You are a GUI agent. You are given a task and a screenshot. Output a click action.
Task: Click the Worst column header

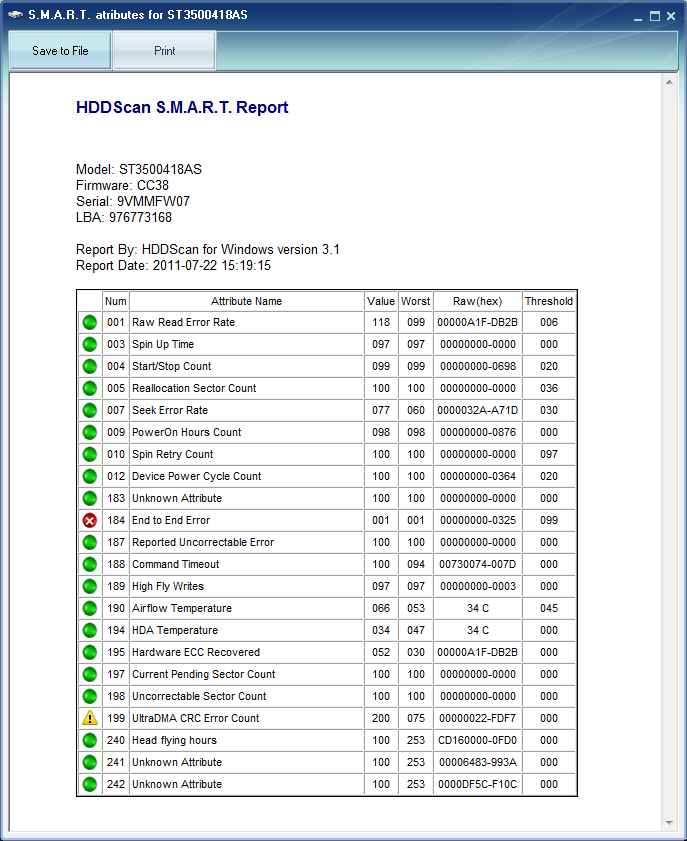416,301
